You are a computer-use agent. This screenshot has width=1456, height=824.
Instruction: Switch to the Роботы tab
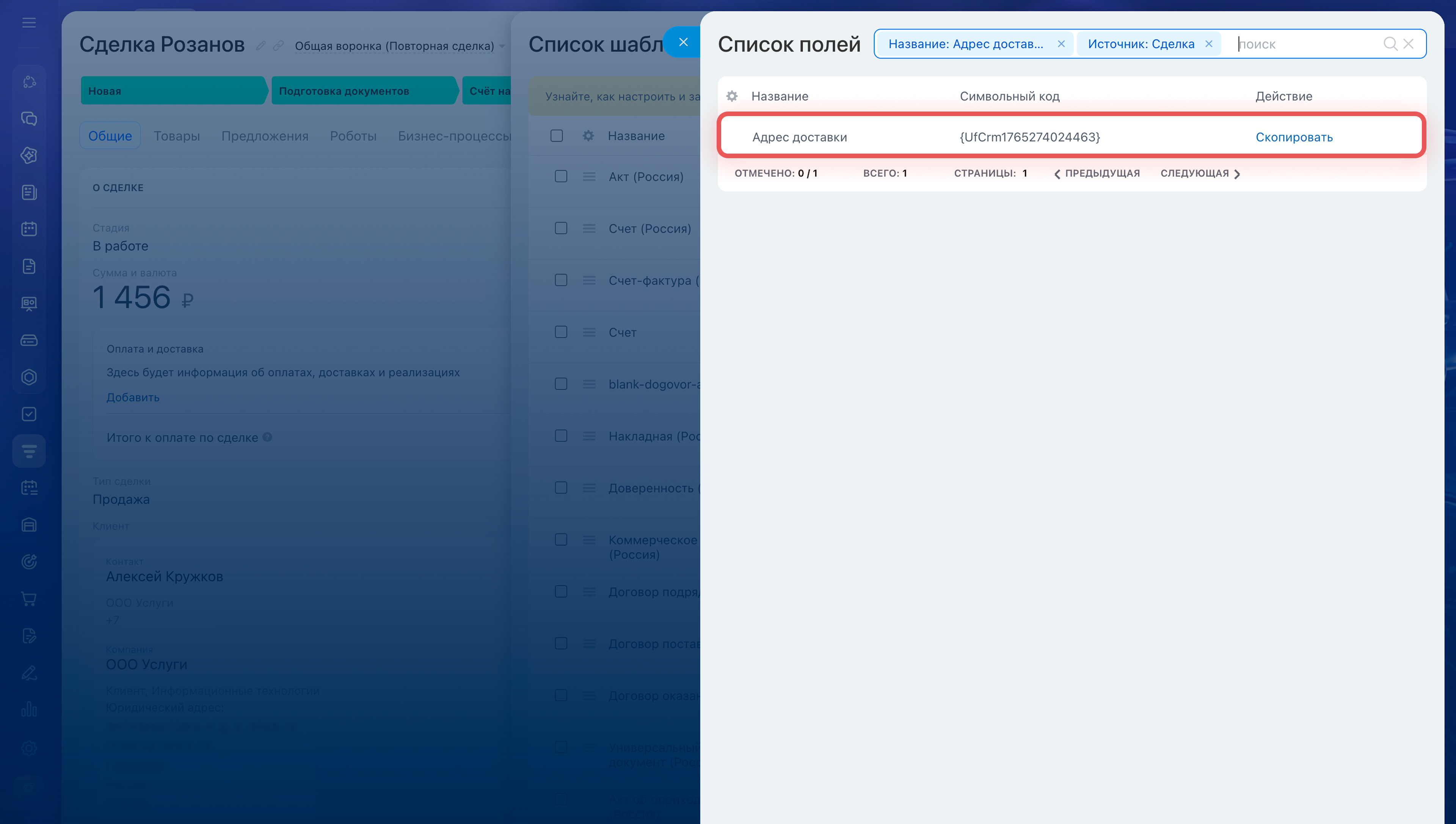(x=353, y=136)
